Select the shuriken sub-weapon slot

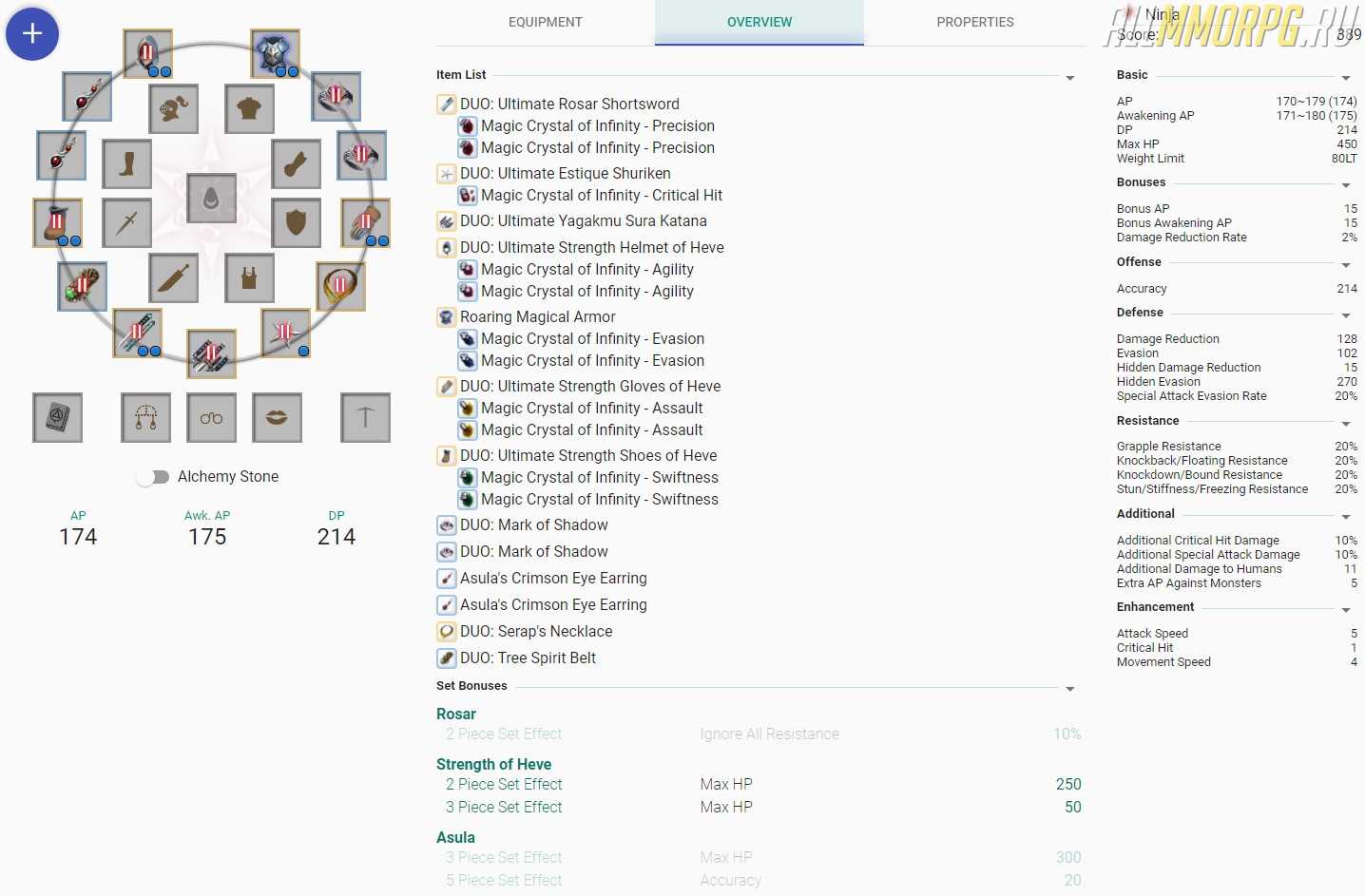coord(285,333)
